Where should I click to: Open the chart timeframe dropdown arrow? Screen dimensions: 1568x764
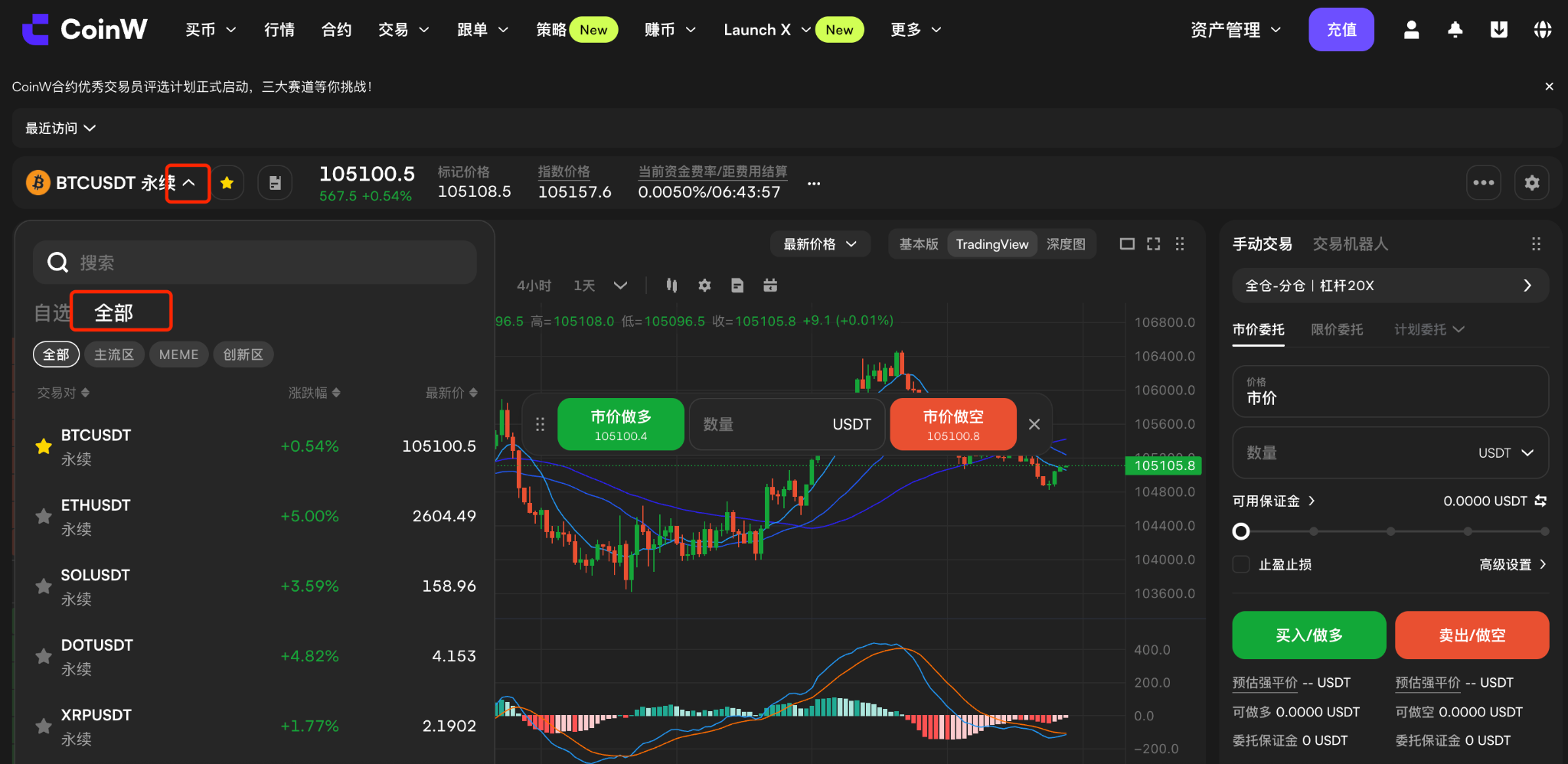pos(620,286)
